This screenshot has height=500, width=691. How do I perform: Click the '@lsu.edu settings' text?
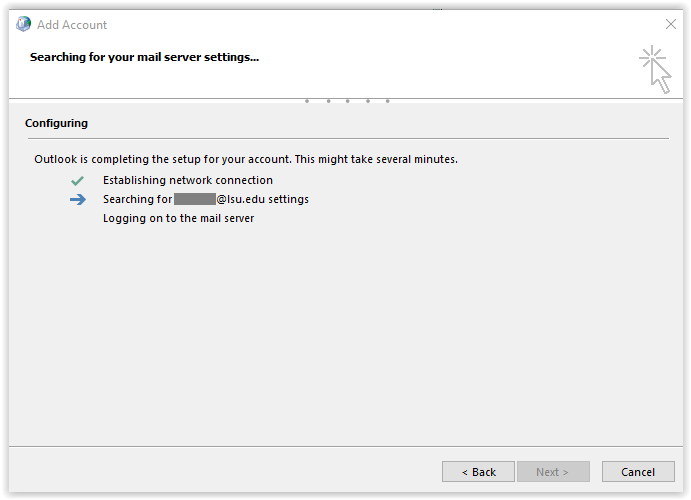[263, 199]
